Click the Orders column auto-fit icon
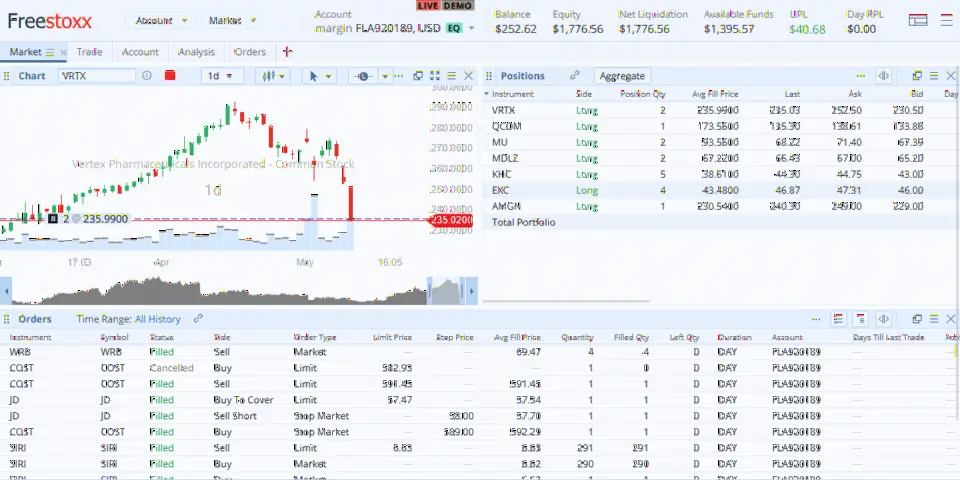The height and width of the screenshot is (480, 960). tap(883, 319)
